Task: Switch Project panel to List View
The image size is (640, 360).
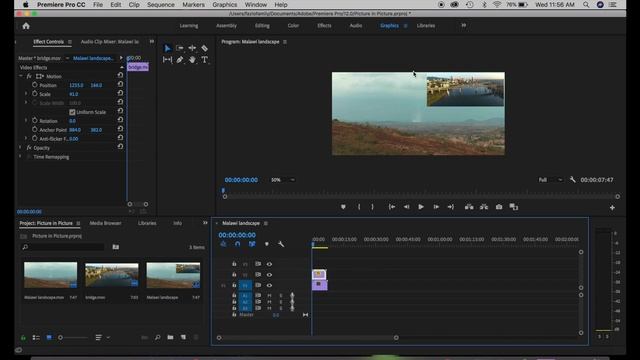Action: [36, 338]
